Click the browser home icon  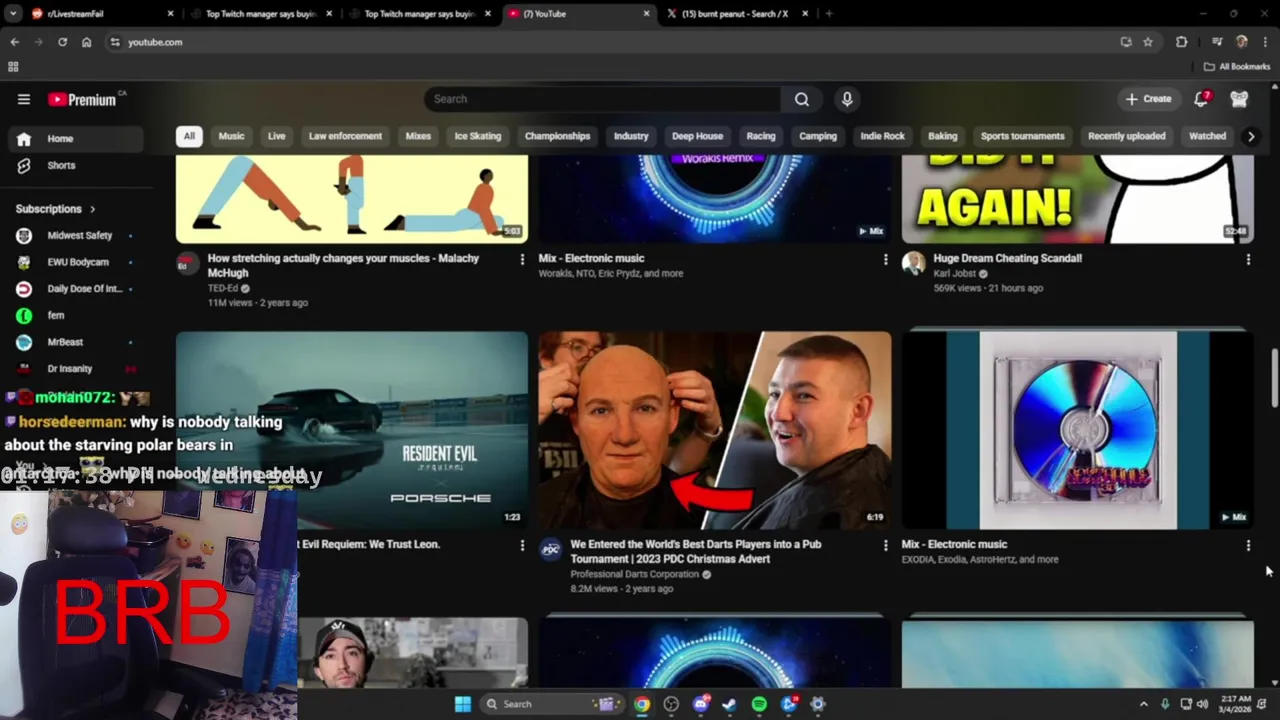pyautogui.click(x=86, y=42)
